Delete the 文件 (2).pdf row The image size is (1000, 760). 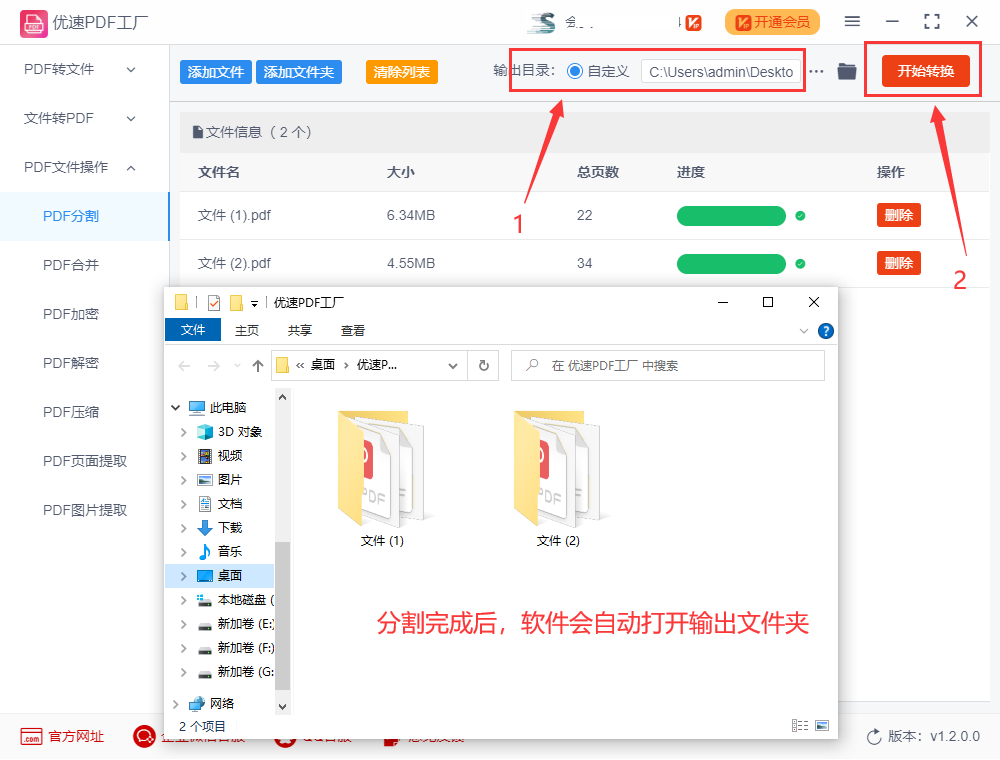pyautogui.click(x=899, y=263)
